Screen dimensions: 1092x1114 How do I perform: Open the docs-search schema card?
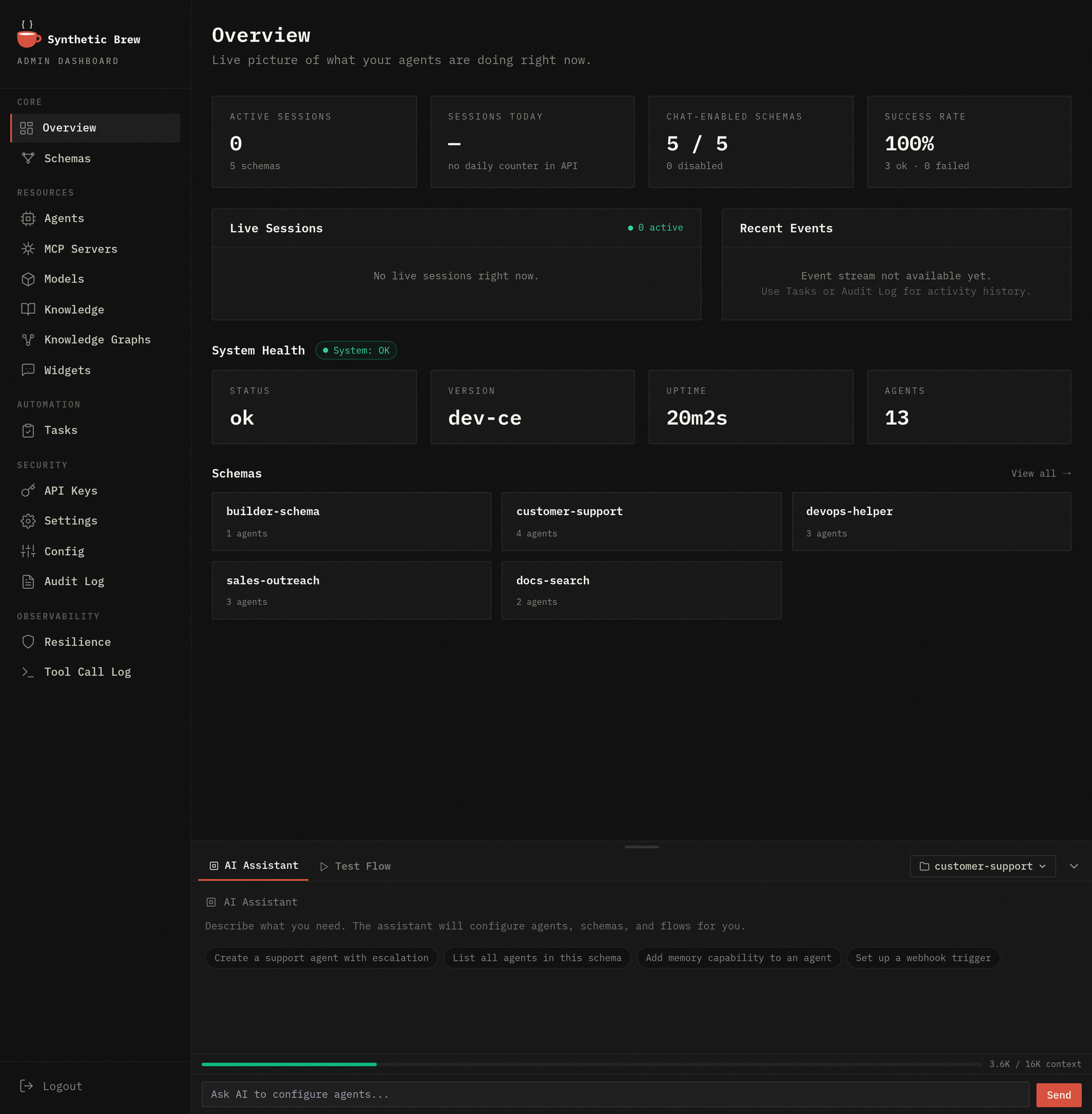(641, 590)
